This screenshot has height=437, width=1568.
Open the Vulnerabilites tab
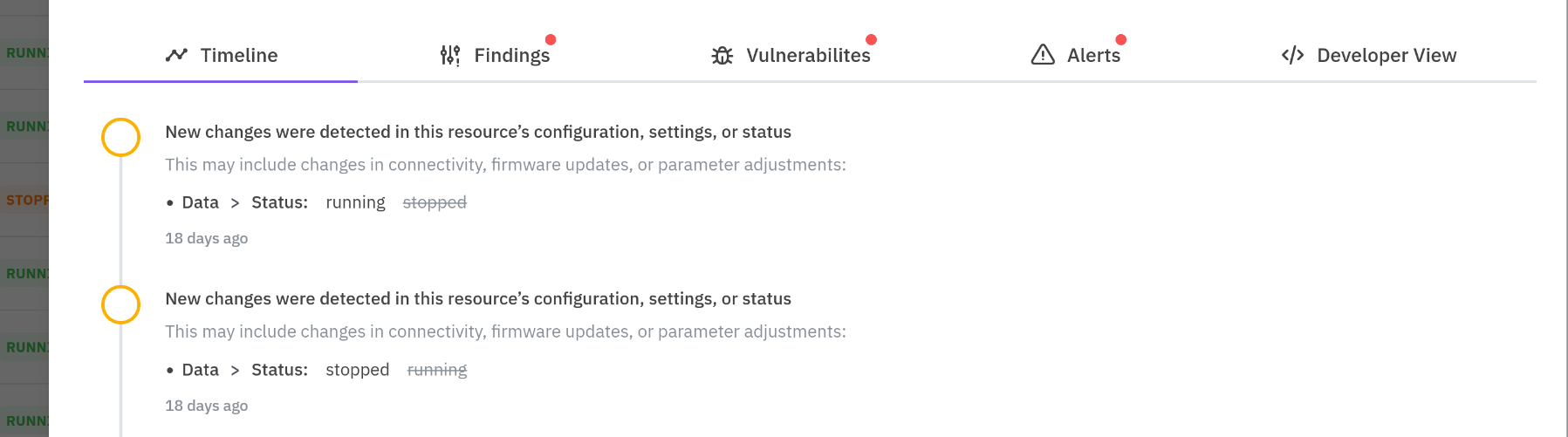pyautogui.click(x=808, y=56)
